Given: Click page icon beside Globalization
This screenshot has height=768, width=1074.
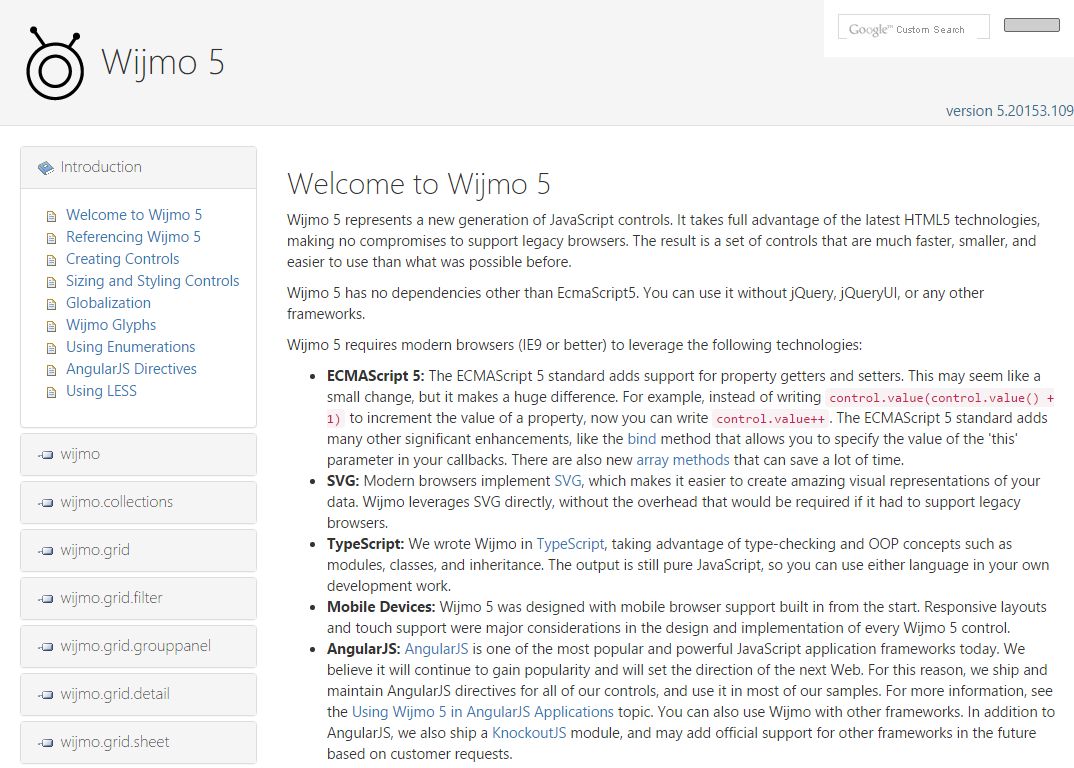Looking at the screenshot, I should pyautogui.click(x=51, y=304).
